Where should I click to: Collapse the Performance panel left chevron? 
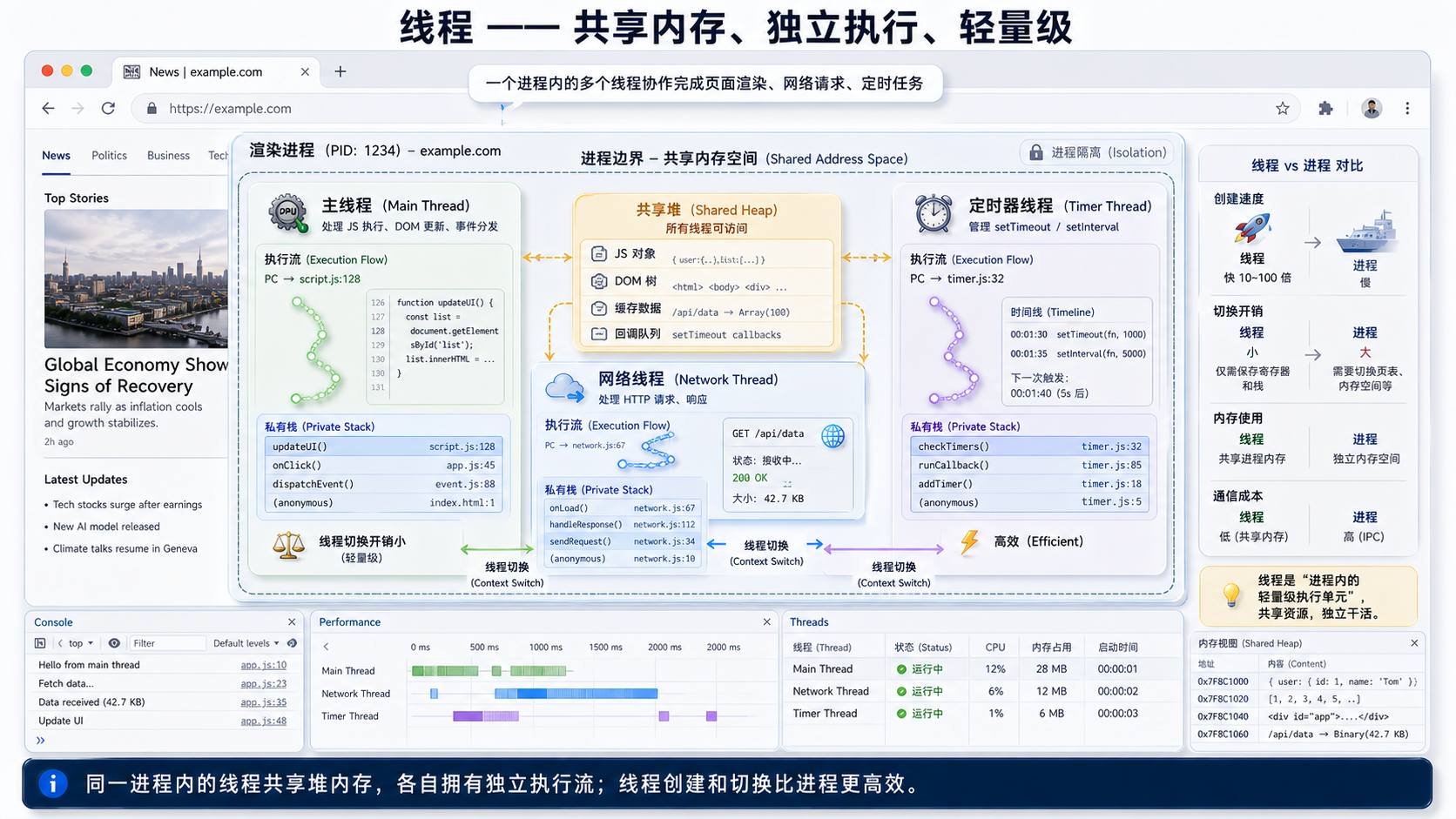click(326, 647)
